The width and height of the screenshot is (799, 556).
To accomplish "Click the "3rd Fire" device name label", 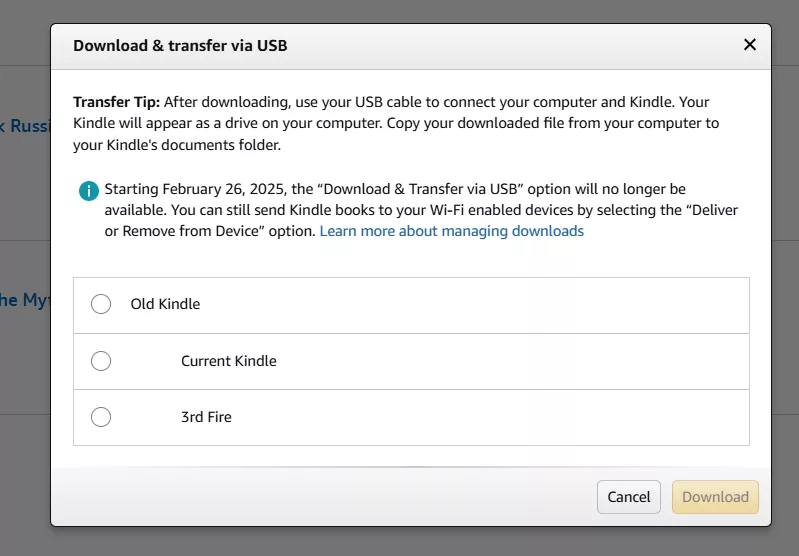I will tap(206, 417).
